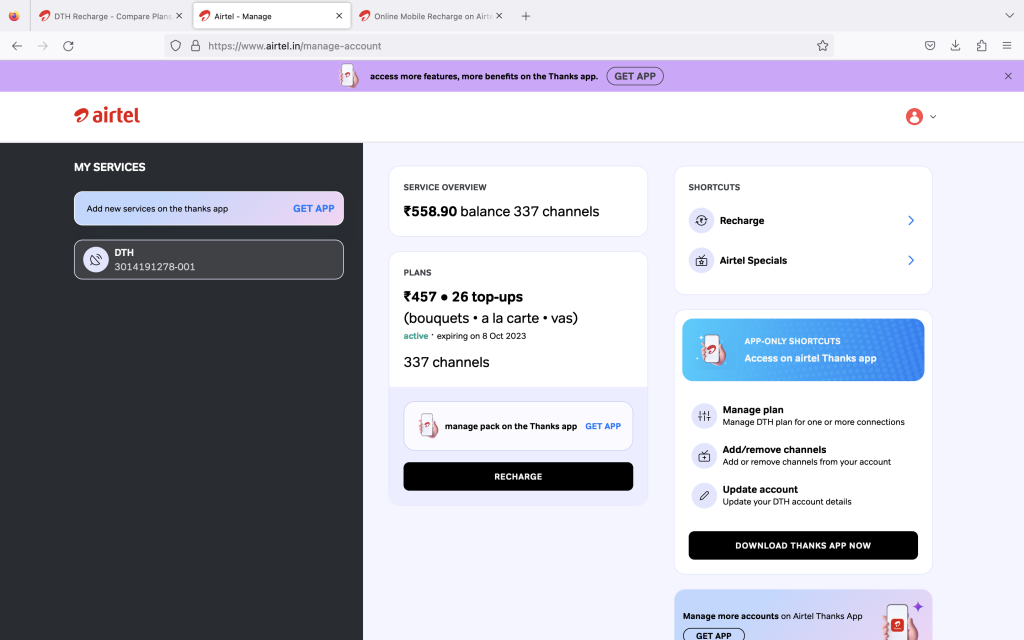Screen dimensions: 1024x640
Task: Click the expiring on 8 Oct 2023 text
Action: pyautogui.click(x=481, y=336)
